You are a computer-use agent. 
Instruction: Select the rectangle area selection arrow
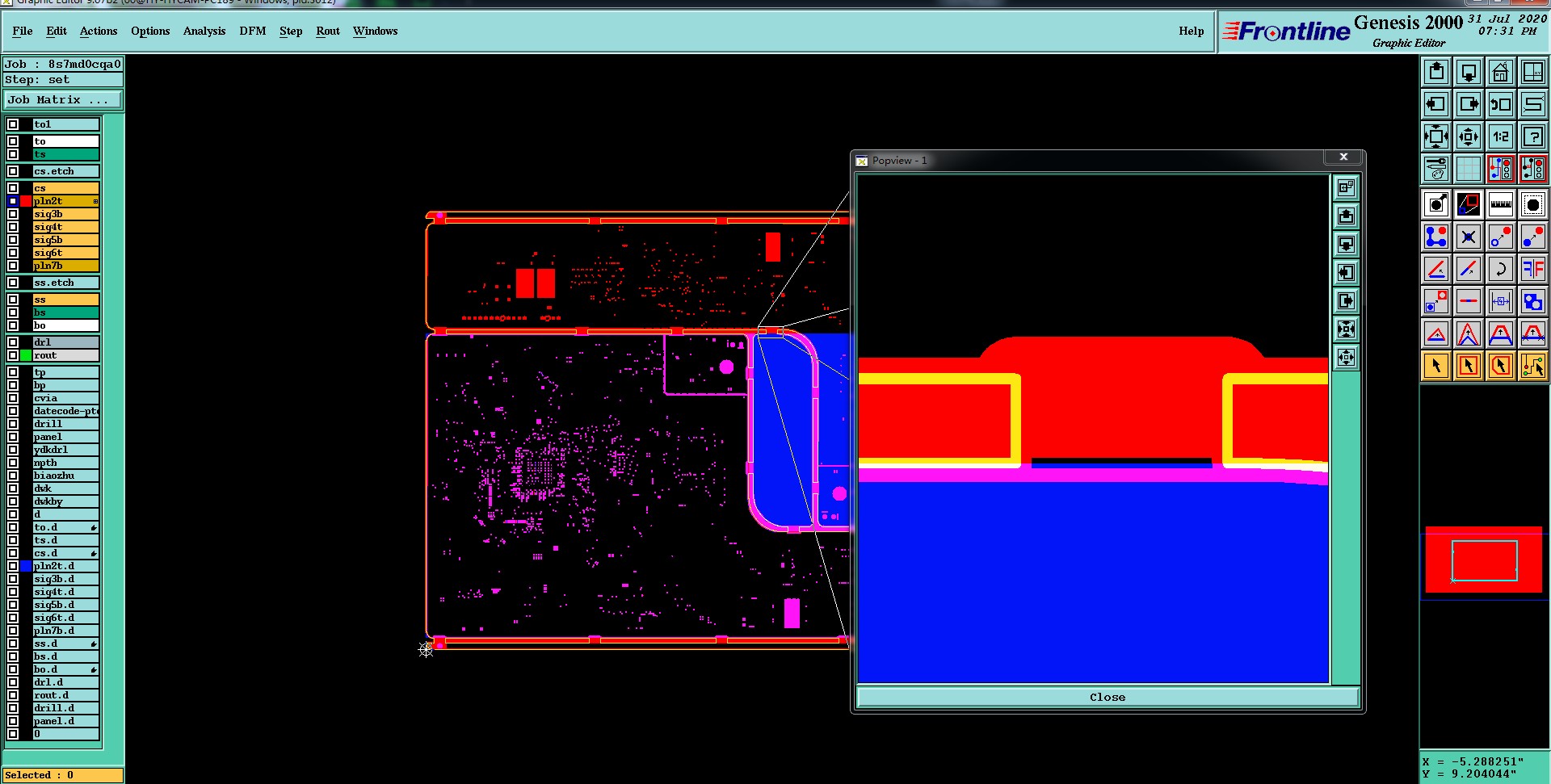pyautogui.click(x=1469, y=366)
